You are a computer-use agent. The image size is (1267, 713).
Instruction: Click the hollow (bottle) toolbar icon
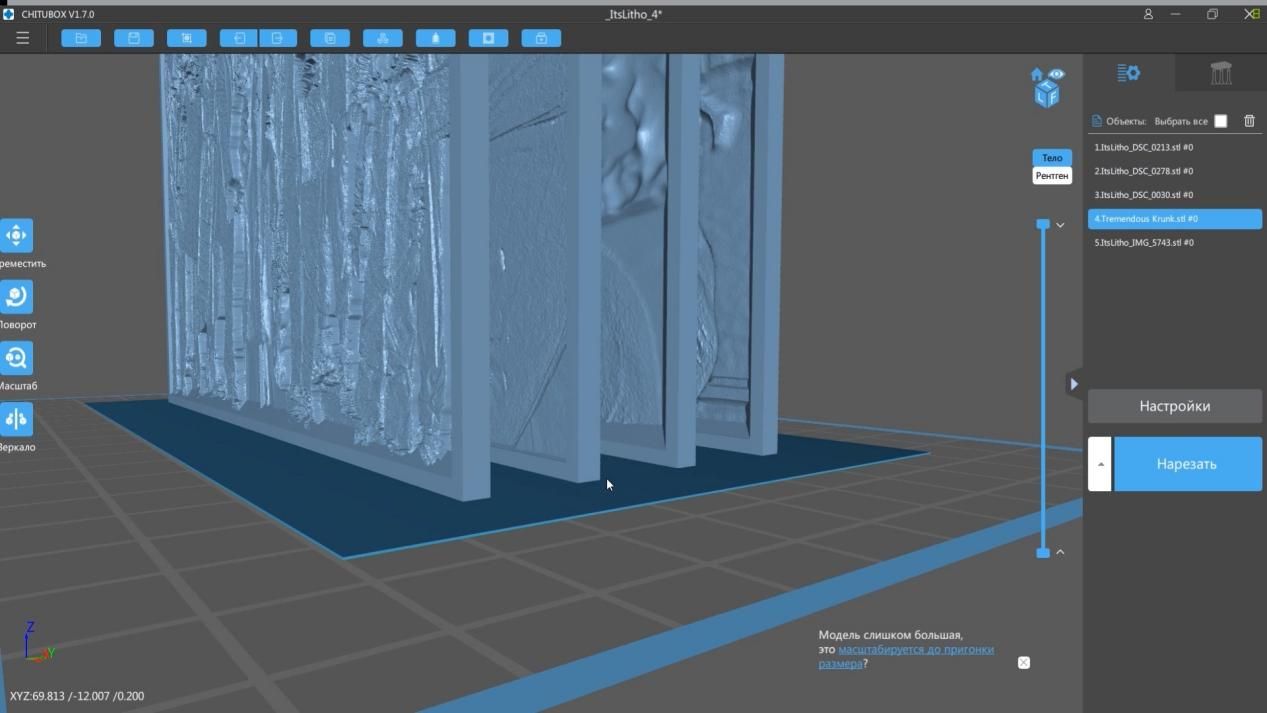tap(435, 38)
